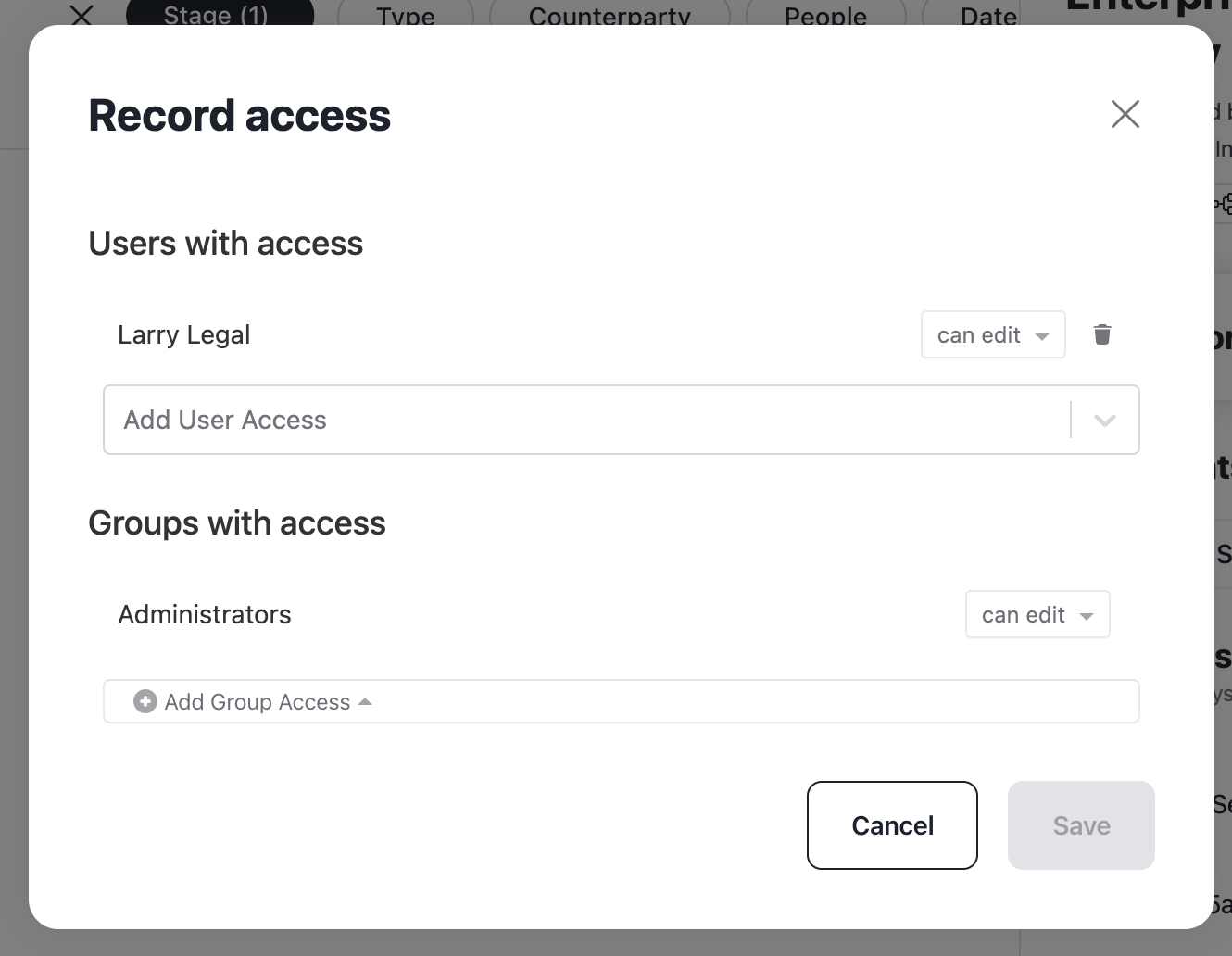Expand the Add User Access chevron
The image size is (1232, 956).
[x=1104, y=420]
